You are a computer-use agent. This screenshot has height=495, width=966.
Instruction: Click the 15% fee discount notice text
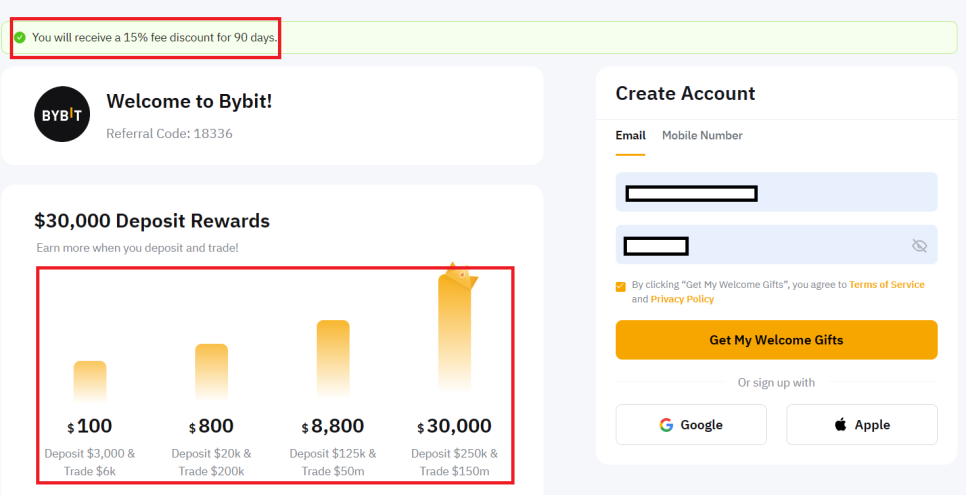coord(155,38)
